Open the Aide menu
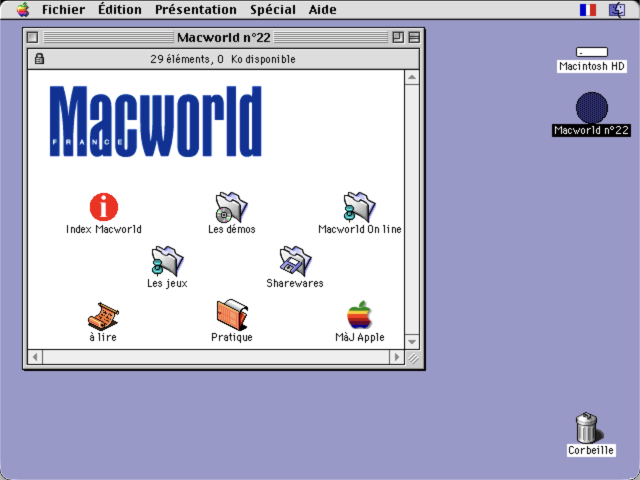The image size is (640, 480). (x=322, y=9)
